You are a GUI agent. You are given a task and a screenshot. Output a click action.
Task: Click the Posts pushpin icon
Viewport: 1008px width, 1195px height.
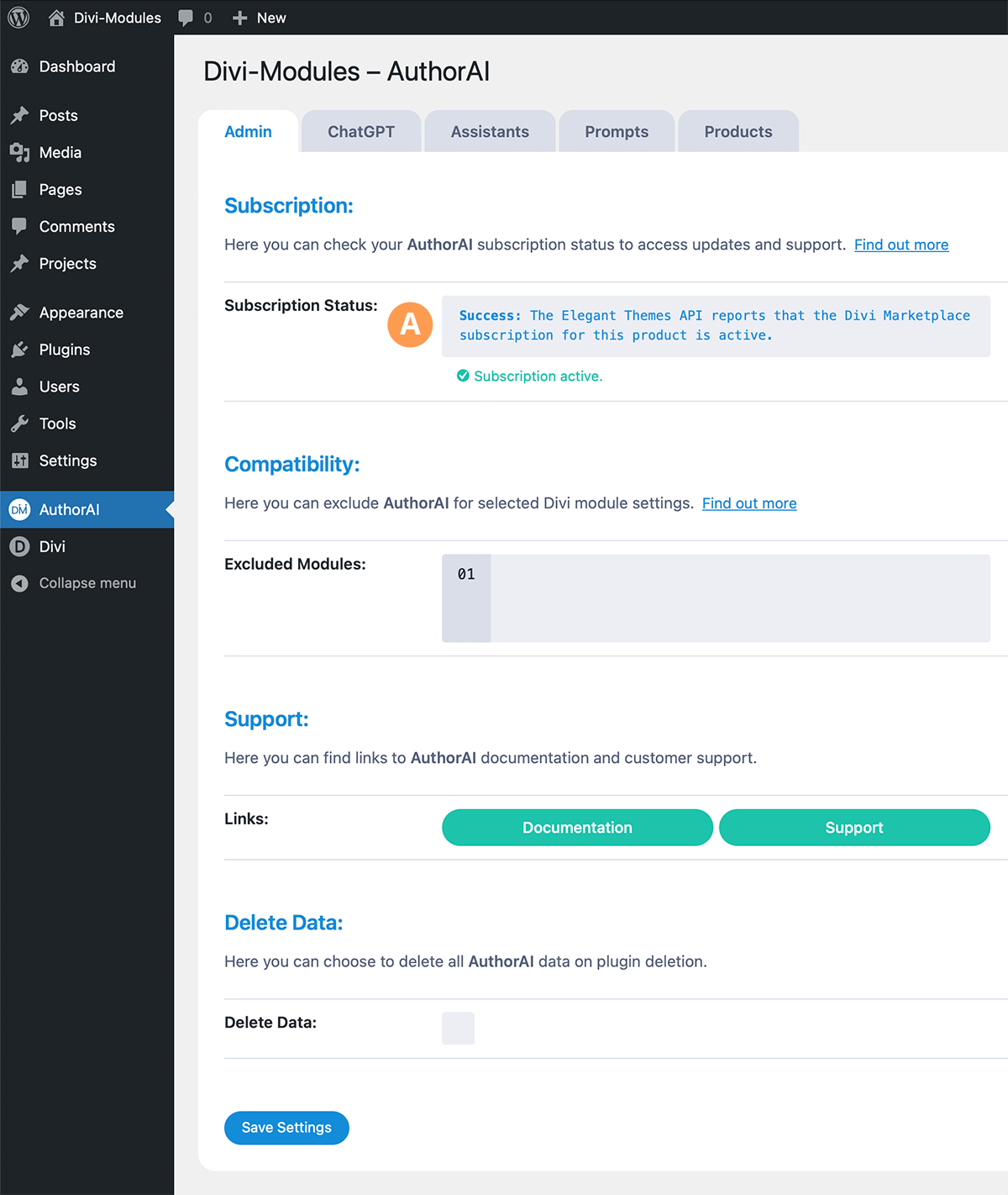click(x=20, y=115)
